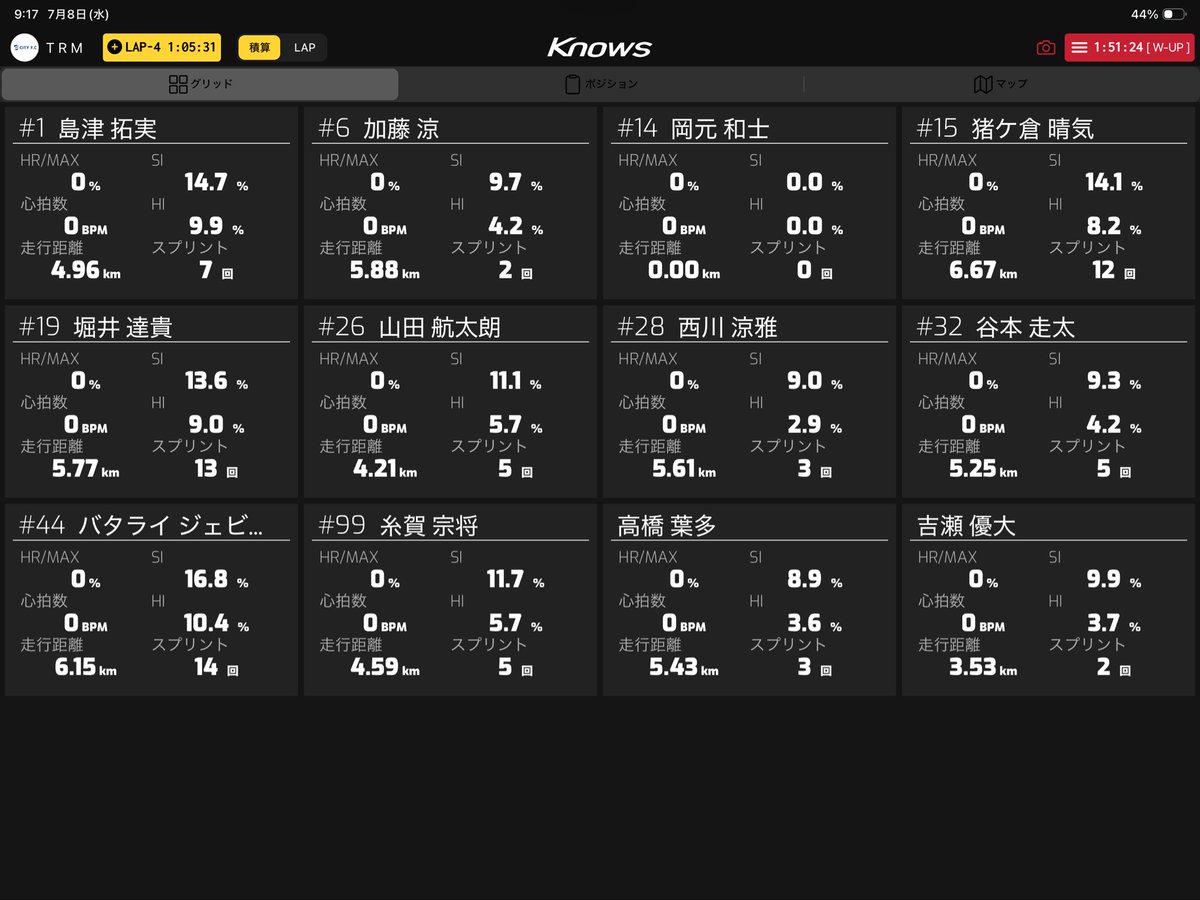The image size is (1200, 900).
Task: Tap the red camera icon
Action: click(1046, 48)
